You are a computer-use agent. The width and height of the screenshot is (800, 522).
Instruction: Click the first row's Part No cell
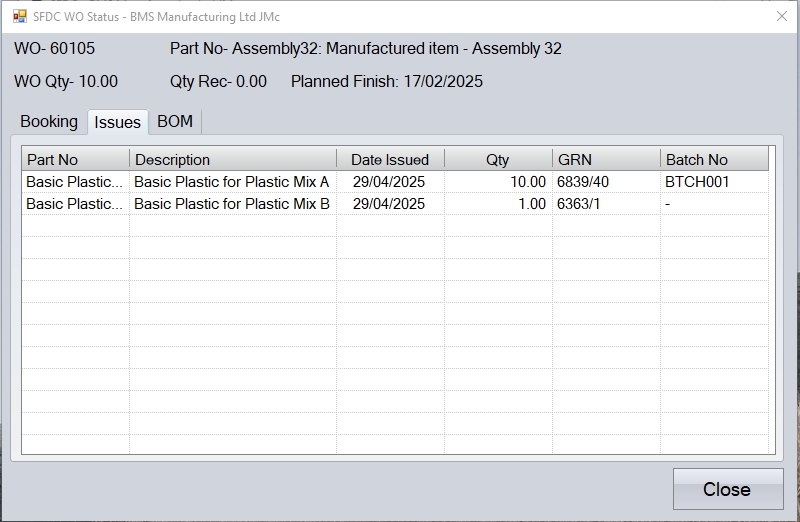click(x=75, y=182)
